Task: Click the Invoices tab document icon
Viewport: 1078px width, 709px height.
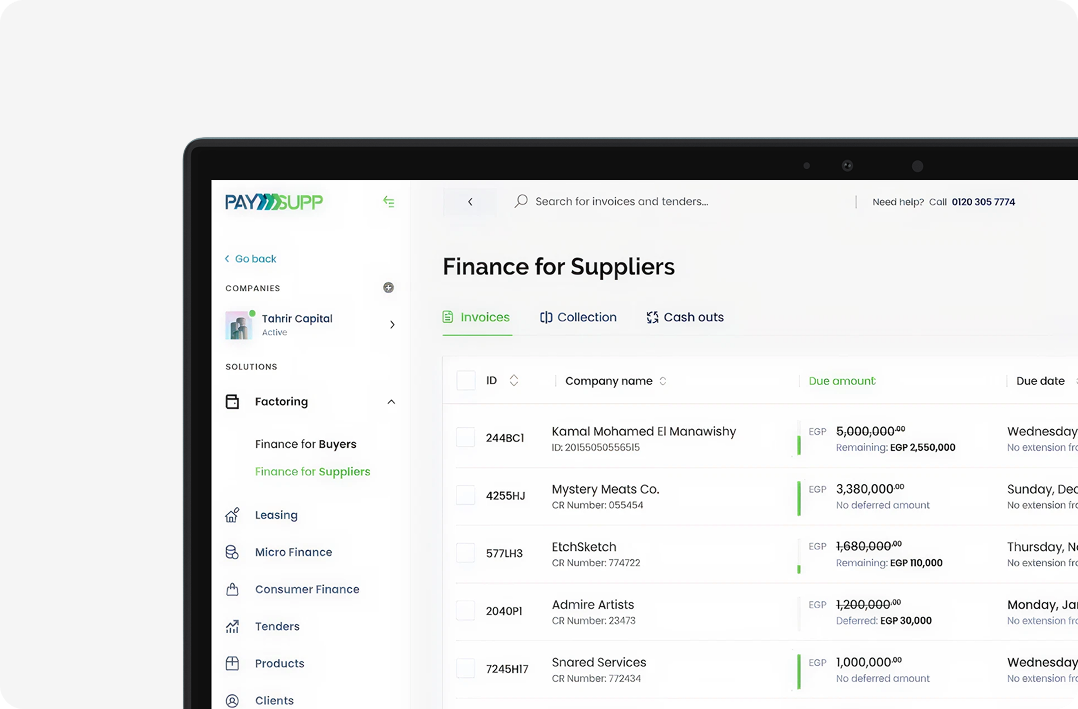Action: click(x=448, y=317)
